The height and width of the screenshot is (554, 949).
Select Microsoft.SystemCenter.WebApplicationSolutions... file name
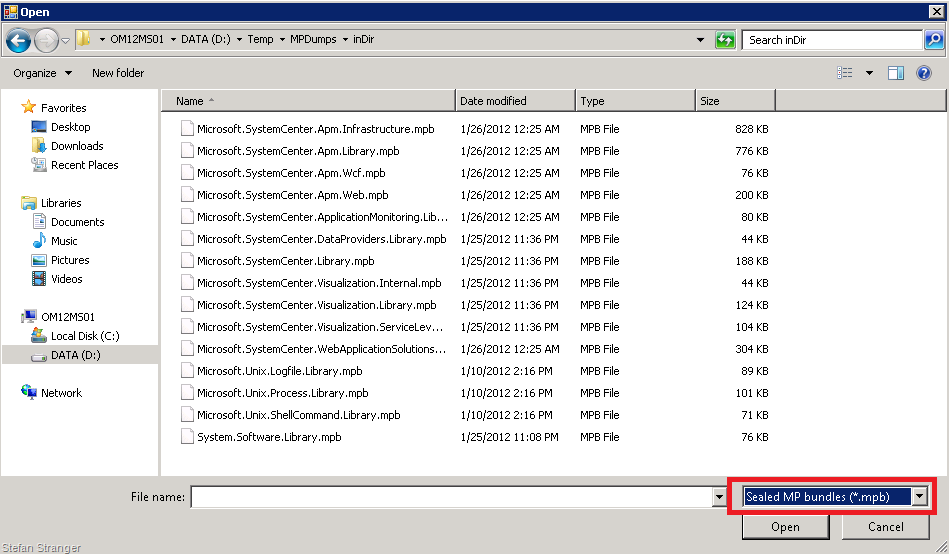pyautogui.click(x=322, y=349)
